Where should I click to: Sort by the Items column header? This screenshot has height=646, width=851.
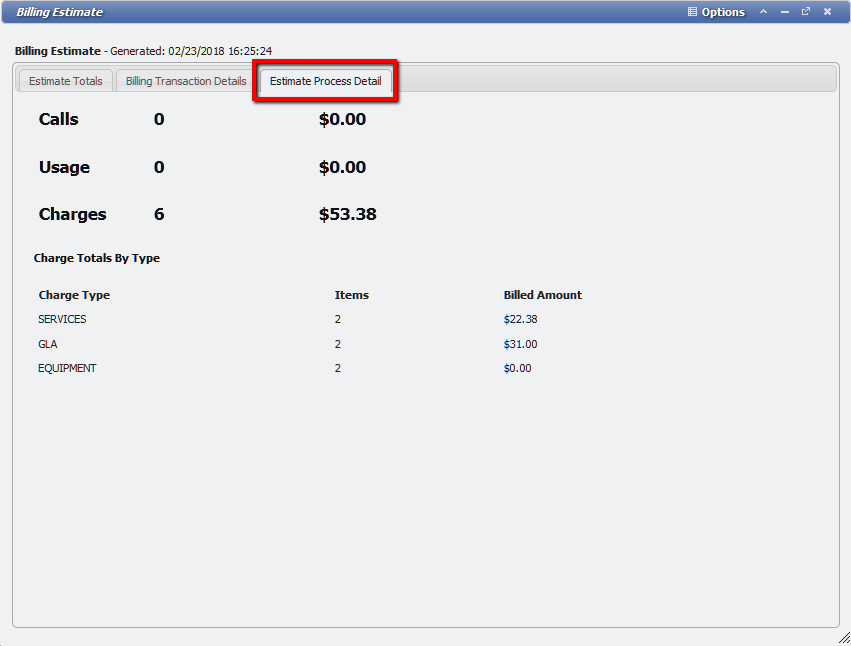point(348,295)
